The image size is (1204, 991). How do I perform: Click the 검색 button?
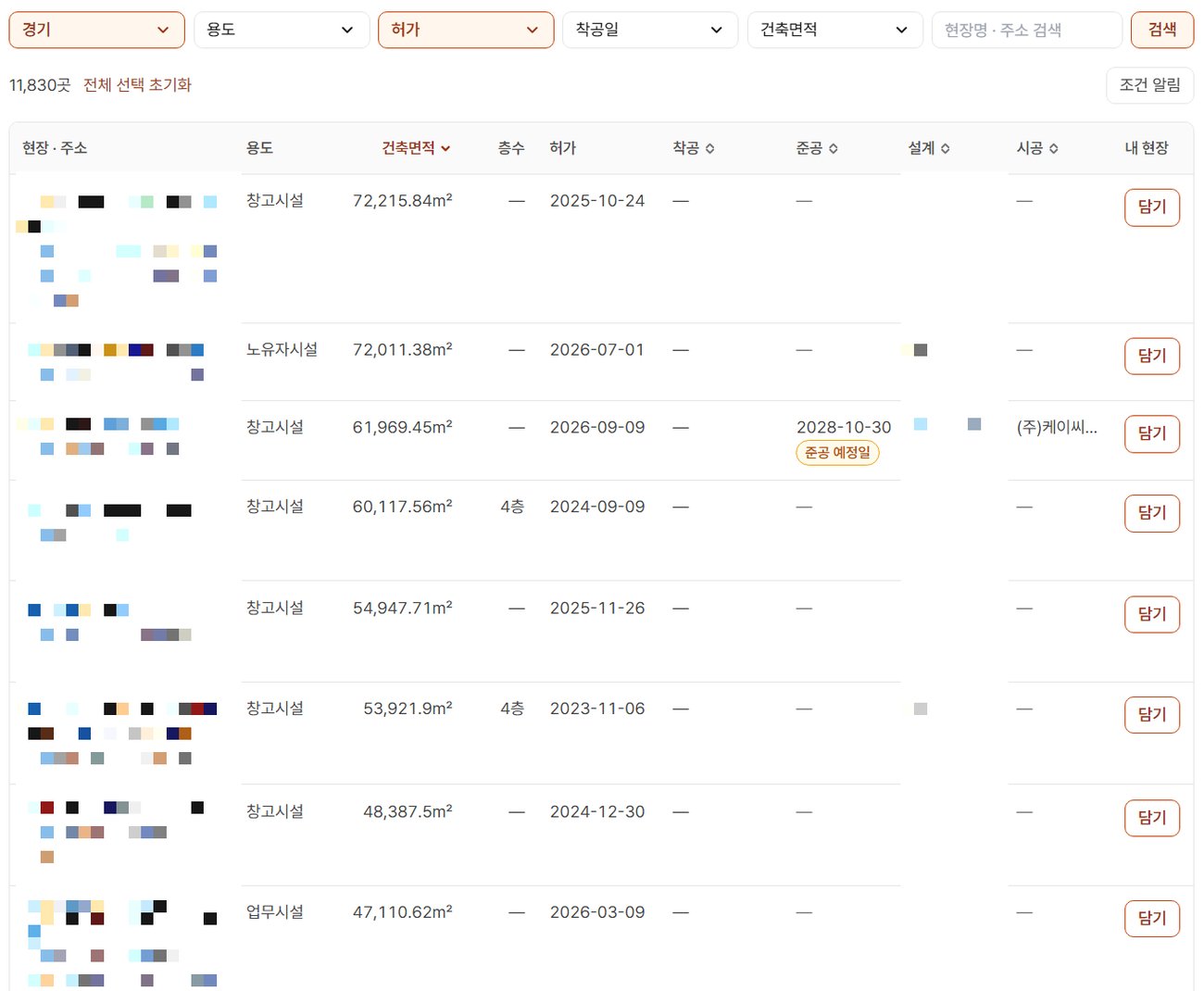point(1162,30)
